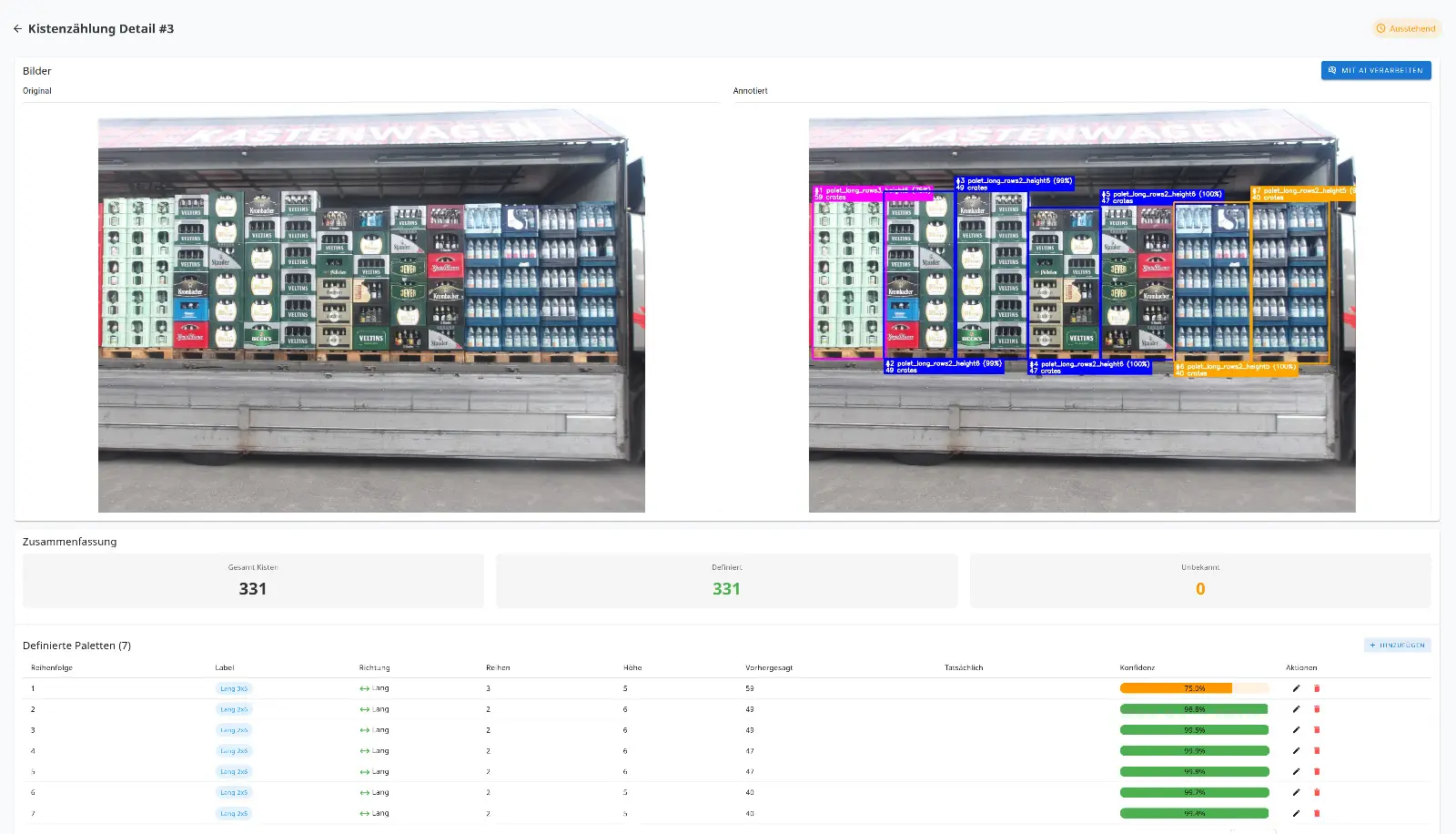The image size is (1456, 834).
Task: Click the confidence bar showing 75.0%
Action: coord(1195,688)
